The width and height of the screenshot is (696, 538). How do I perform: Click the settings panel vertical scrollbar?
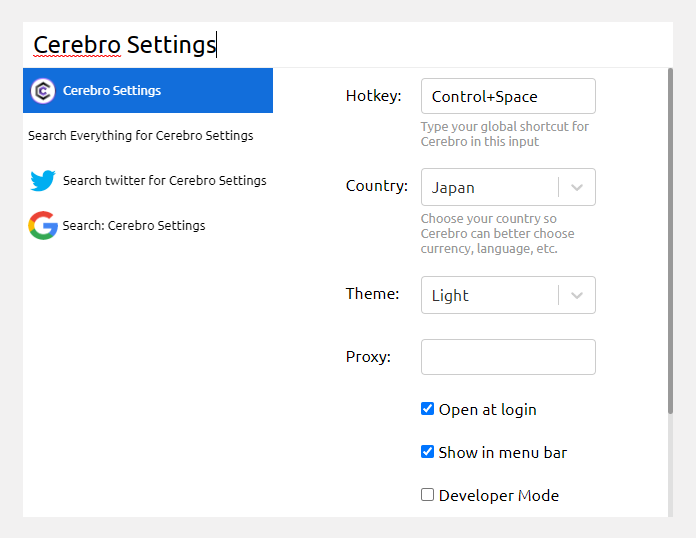pos(670,241)
